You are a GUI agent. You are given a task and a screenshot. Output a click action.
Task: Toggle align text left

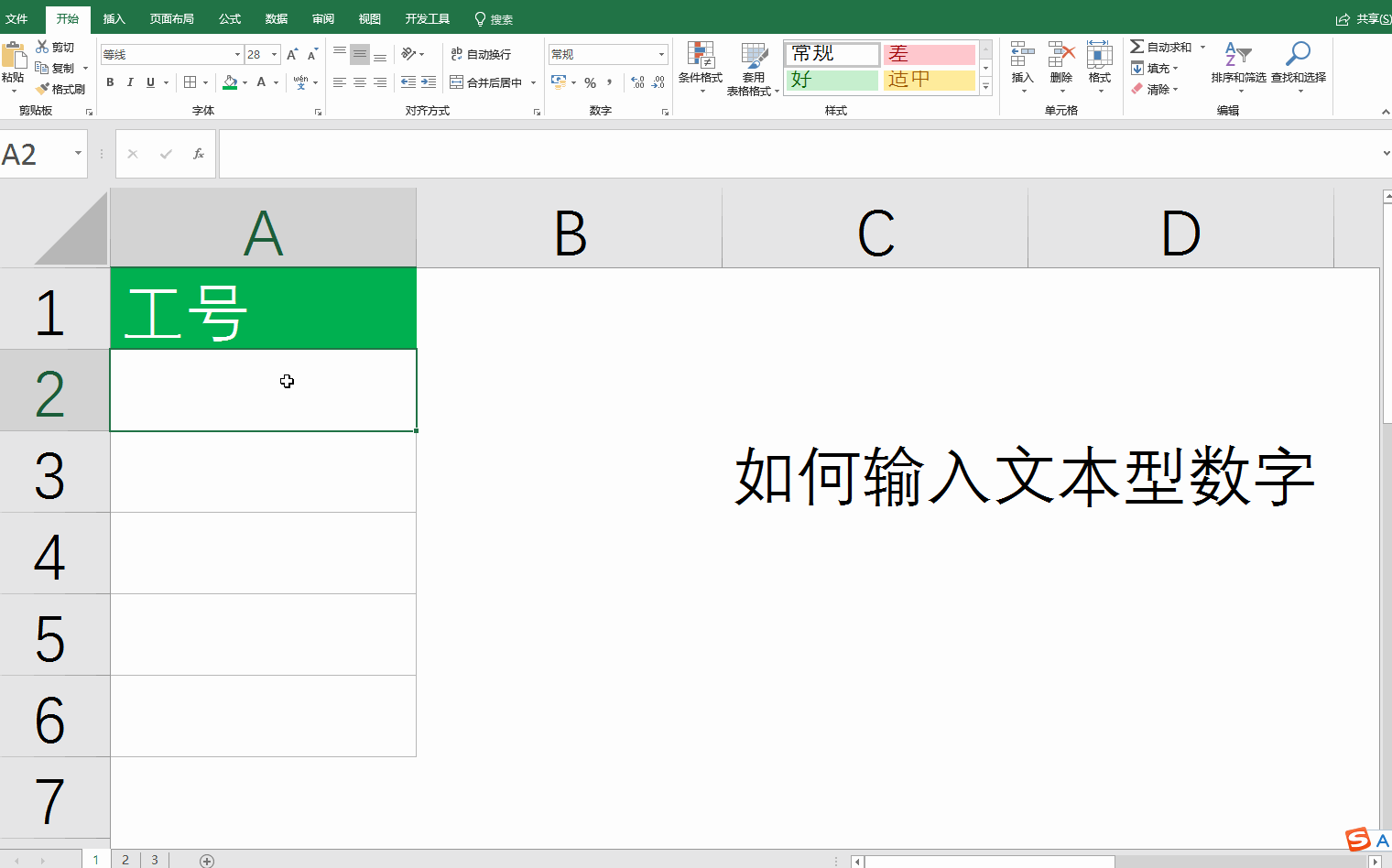click(x=340, y=82)
